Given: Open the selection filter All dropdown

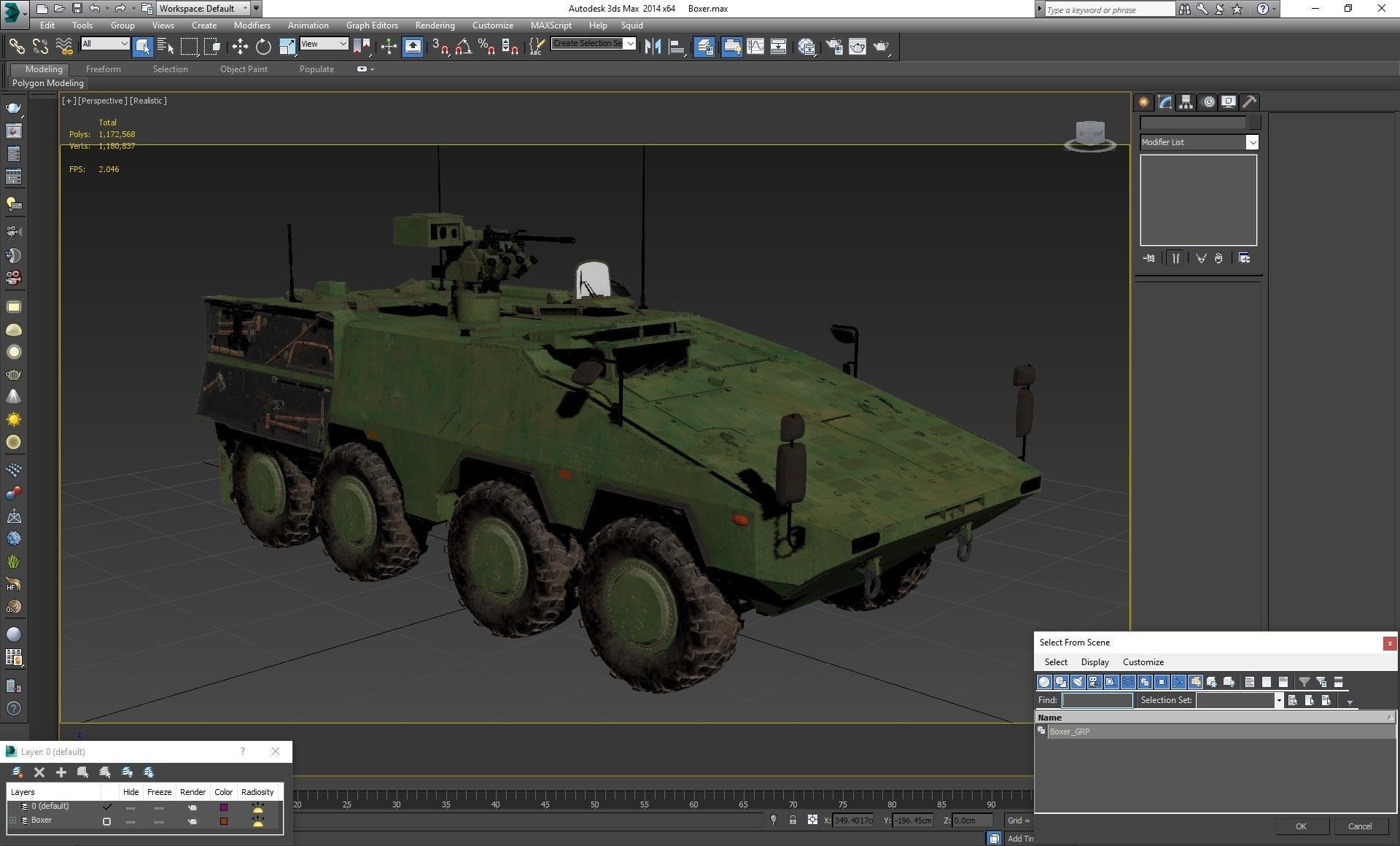Looking at the screenshot, I should point(106,44).
